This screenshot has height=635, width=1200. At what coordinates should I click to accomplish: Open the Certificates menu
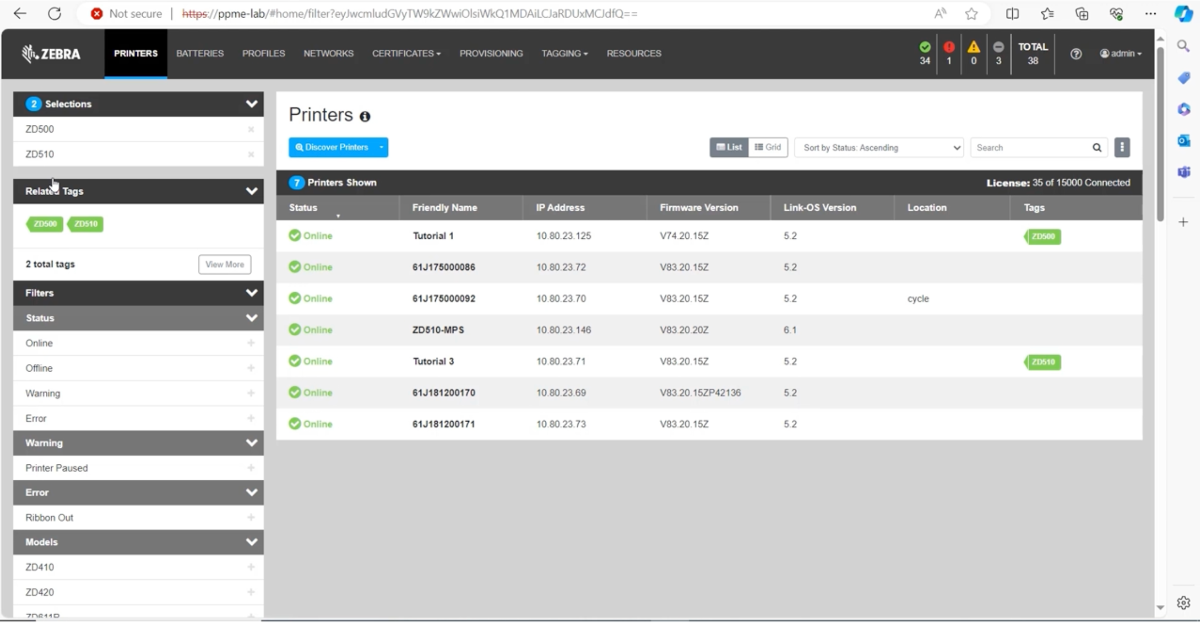406,54
